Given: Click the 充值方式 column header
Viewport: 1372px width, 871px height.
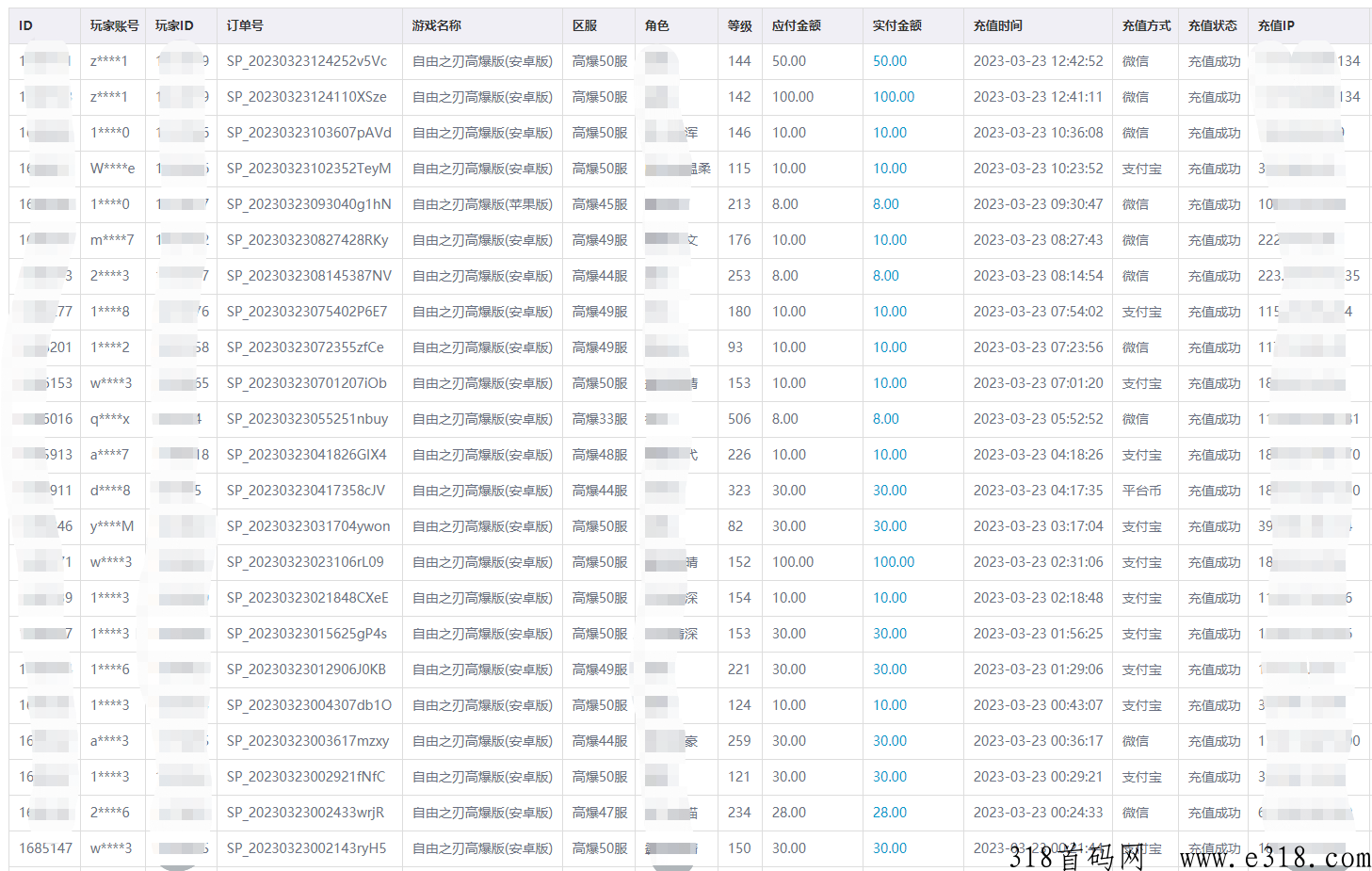Looking at the screenshot, I should [1146, 25].
